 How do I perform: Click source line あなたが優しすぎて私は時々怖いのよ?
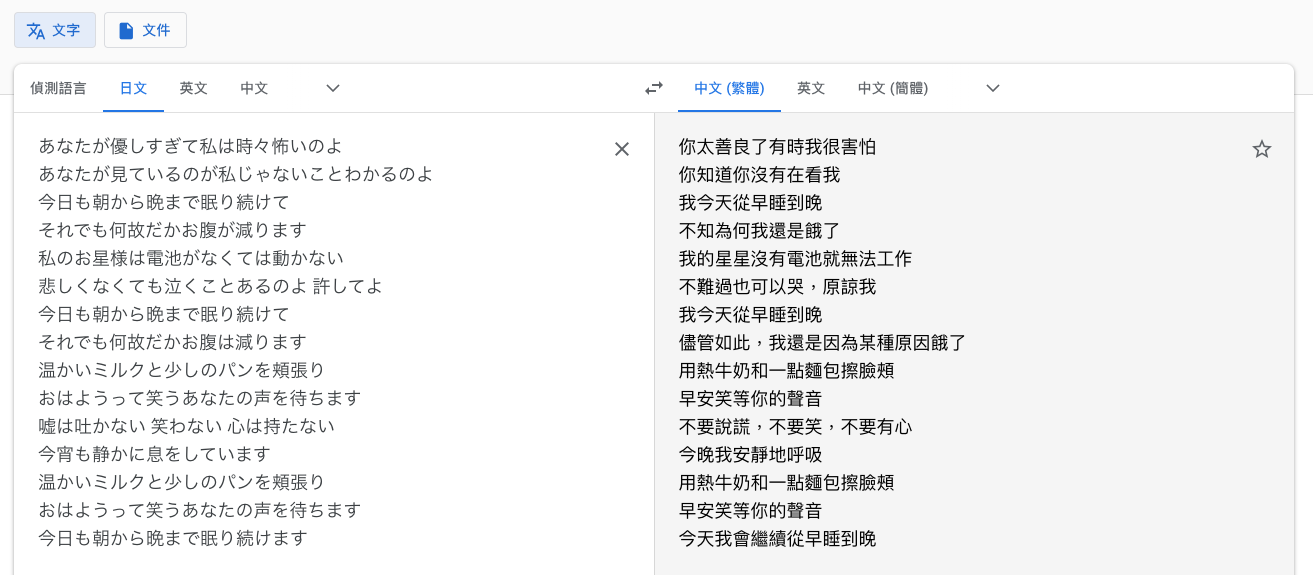point(191,146)
